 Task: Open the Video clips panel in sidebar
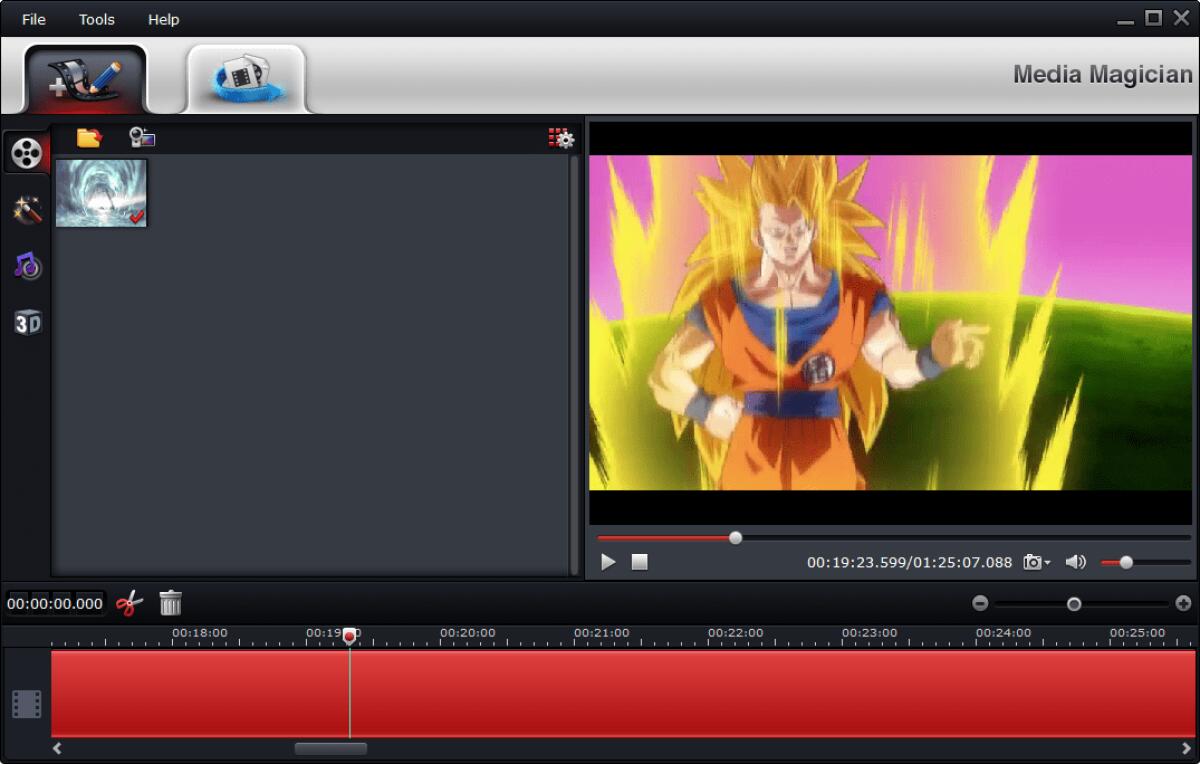pyautogui.click(x=27, y=152)
